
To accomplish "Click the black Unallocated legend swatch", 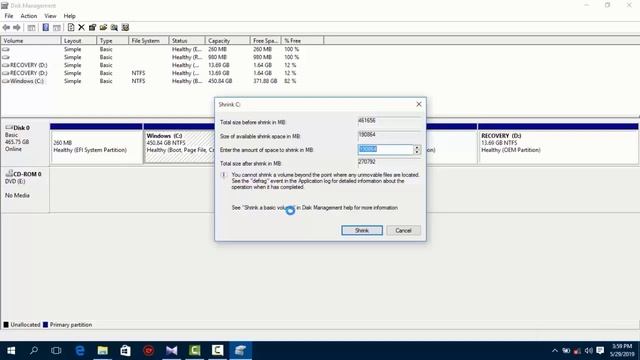I will (6, 325).
